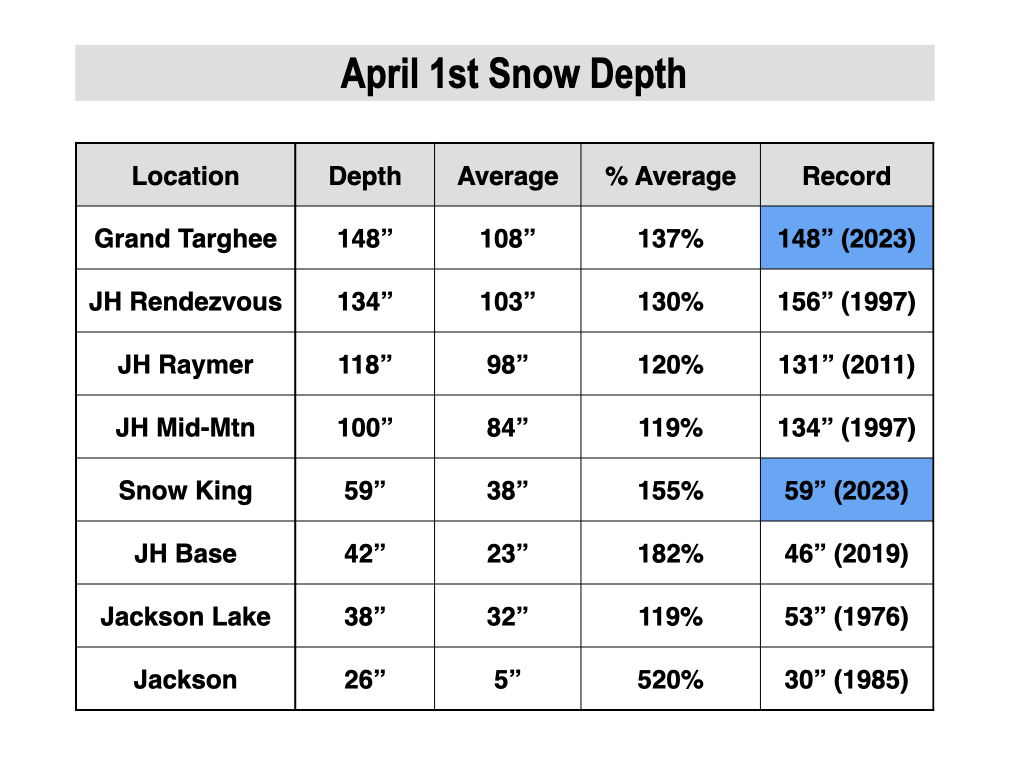Viewport: 1024px width, 768px height.
Task: Click the % Average column header
Action: (x=670, y=175)
